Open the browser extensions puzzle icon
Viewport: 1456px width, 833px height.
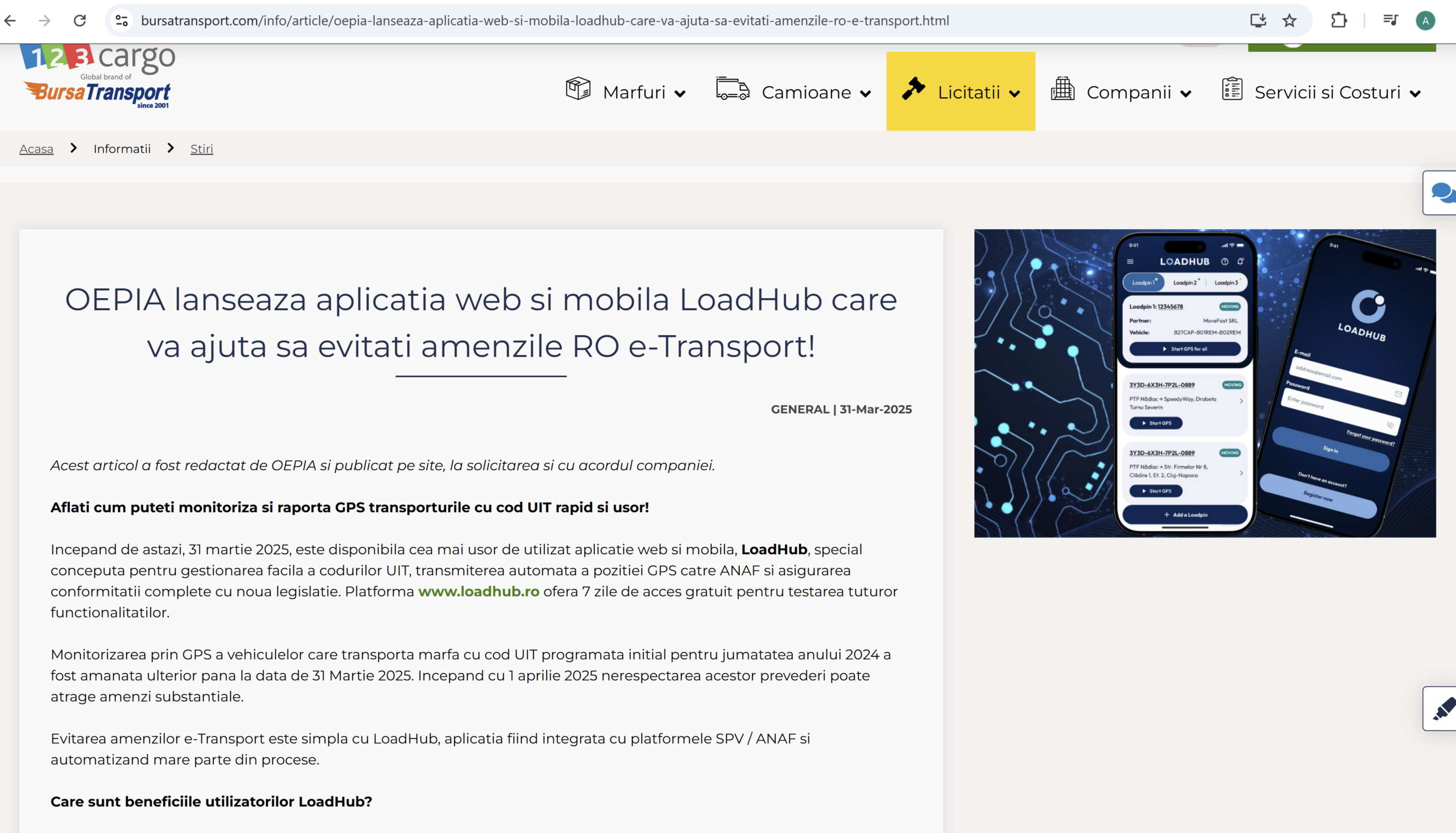(x=1338, y=20)
